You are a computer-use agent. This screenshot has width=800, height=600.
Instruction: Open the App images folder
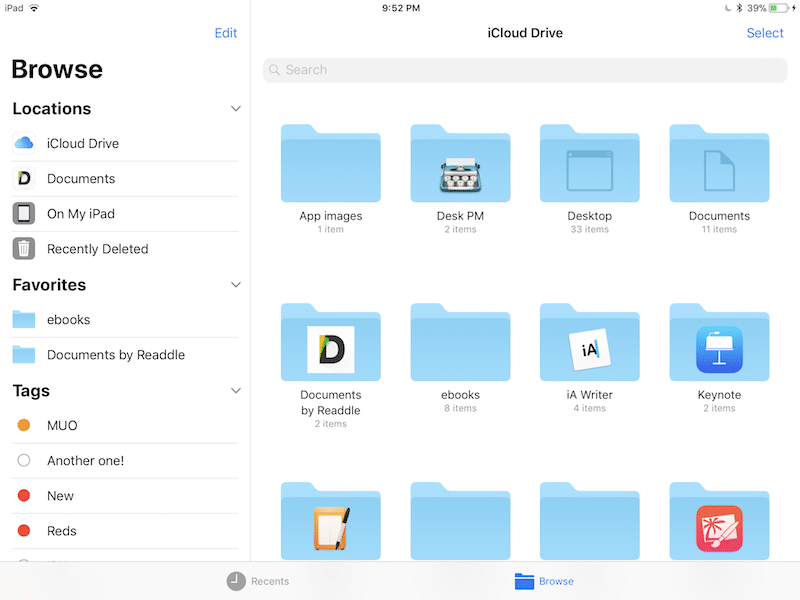click(330, 165)
